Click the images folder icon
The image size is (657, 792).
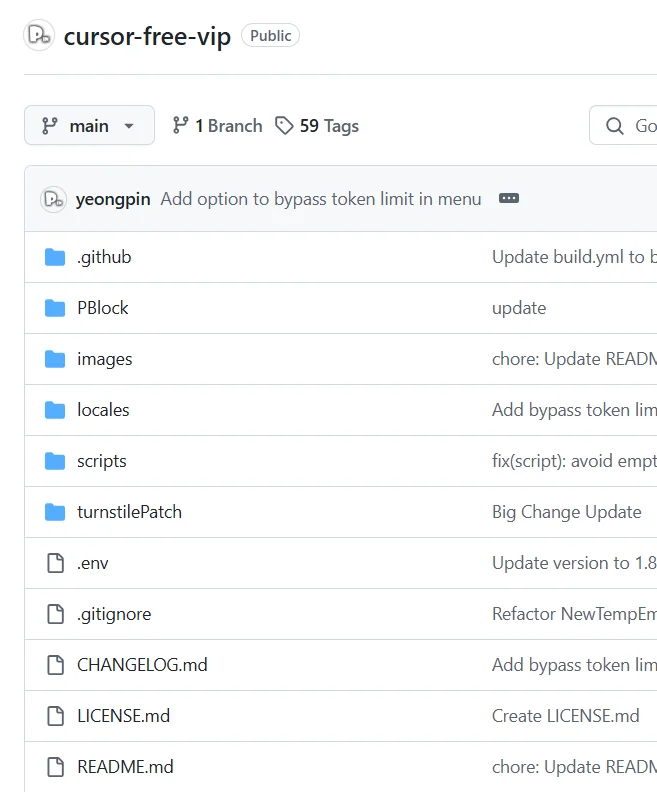tap(55, 359)
